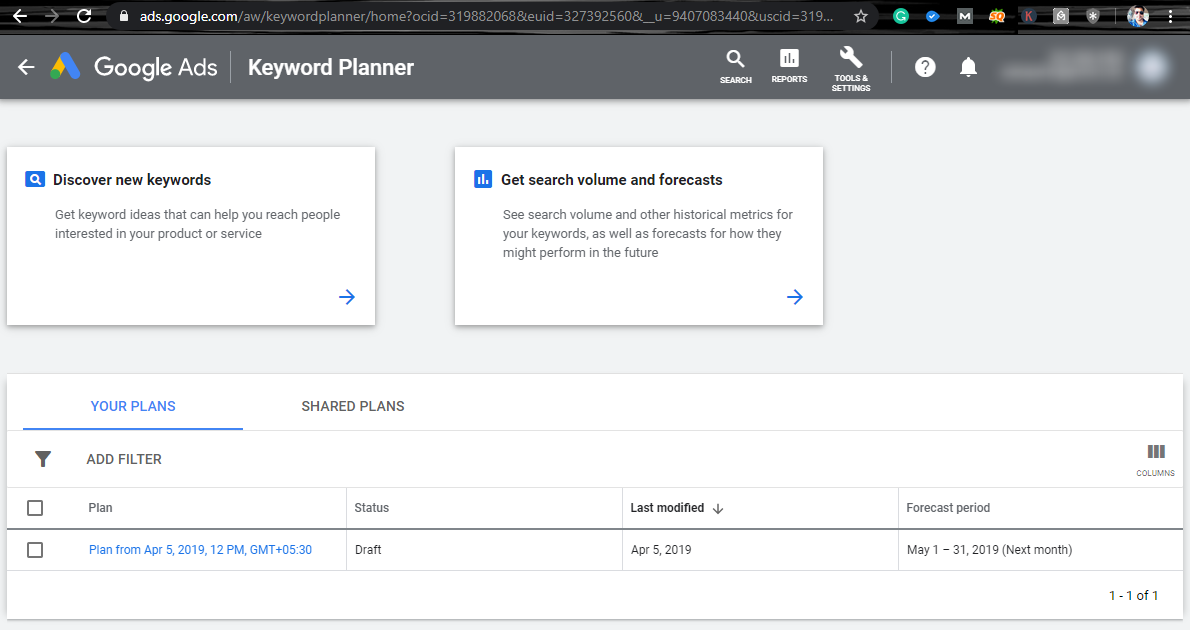Open the Help question mark
This screenshot has height=630, width=1190.
coord(925,68)
